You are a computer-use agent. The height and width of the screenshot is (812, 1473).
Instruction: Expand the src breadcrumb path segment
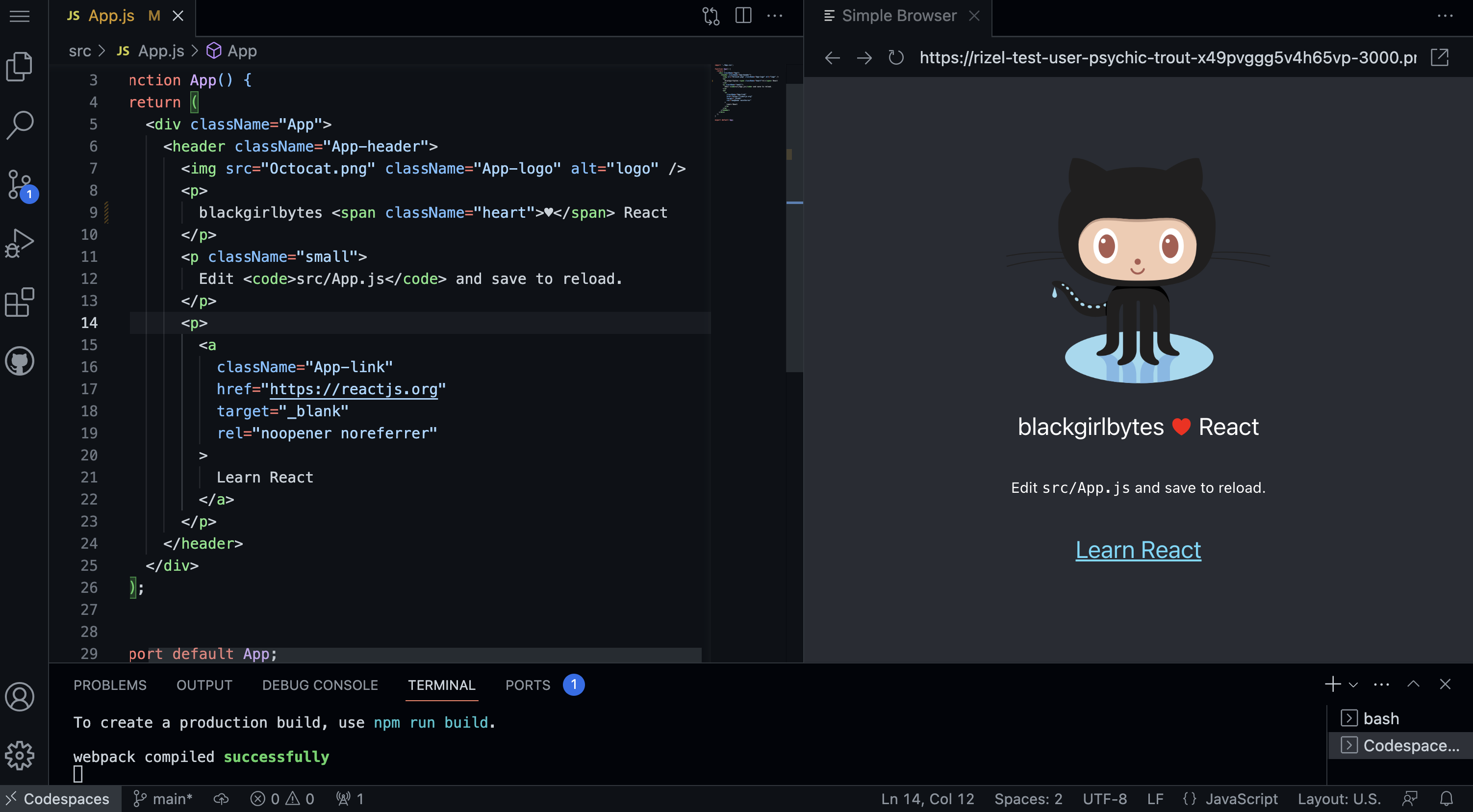(79, 50)
